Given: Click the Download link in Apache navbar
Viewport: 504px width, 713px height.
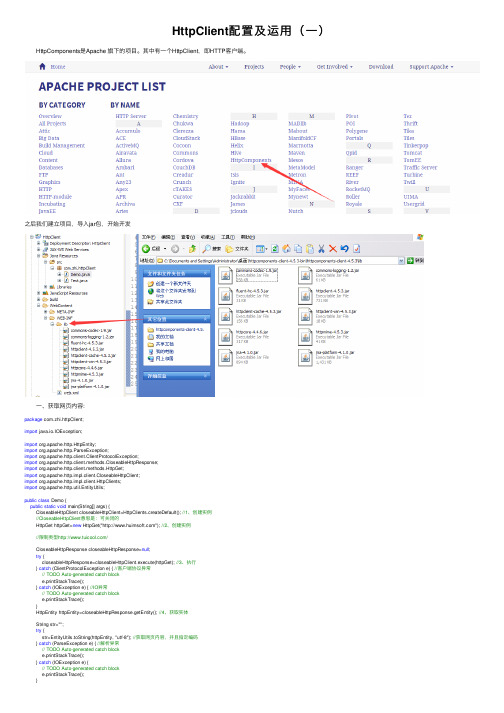Looking at the screenshot, I should click(x=381, y=67).
